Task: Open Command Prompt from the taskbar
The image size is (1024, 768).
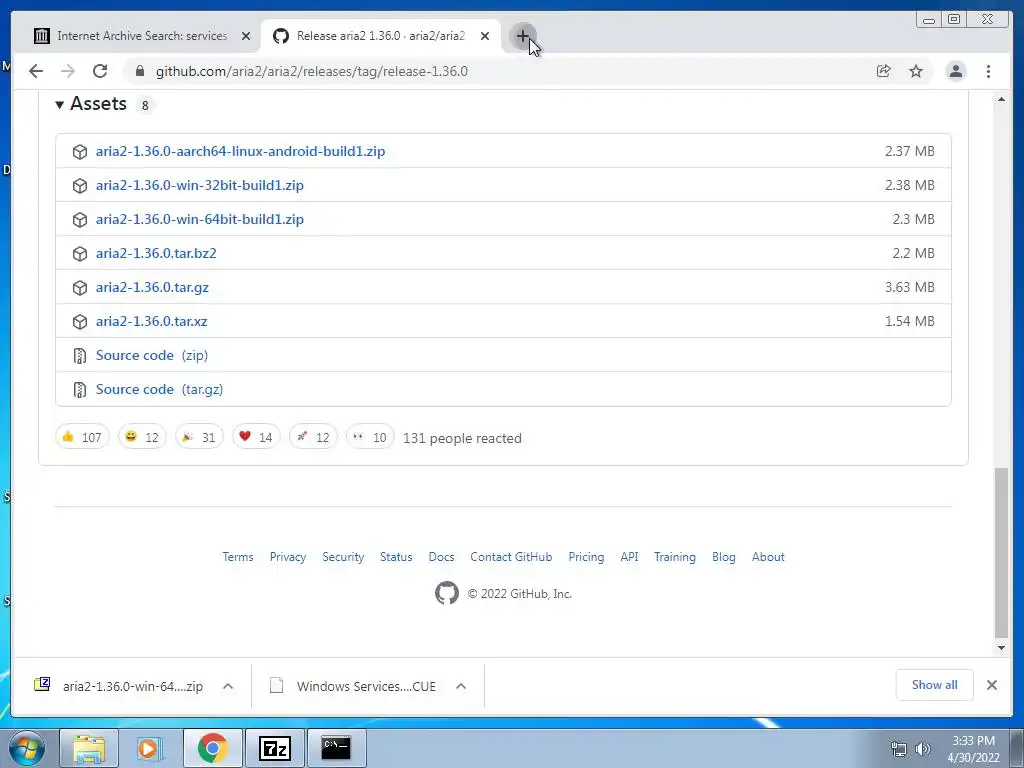Action: [x=336, y=748]
